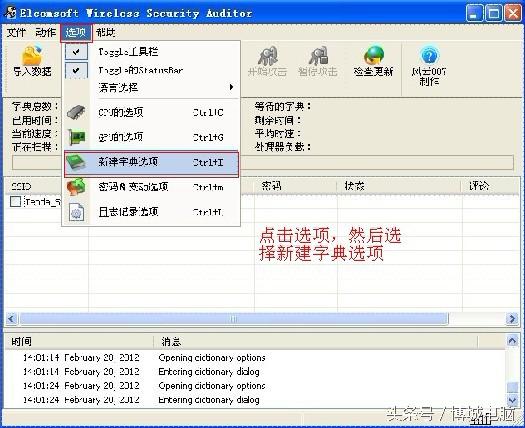
Task: Expand the 语言选择 language submenu arrow
Action: pos(231,87)
